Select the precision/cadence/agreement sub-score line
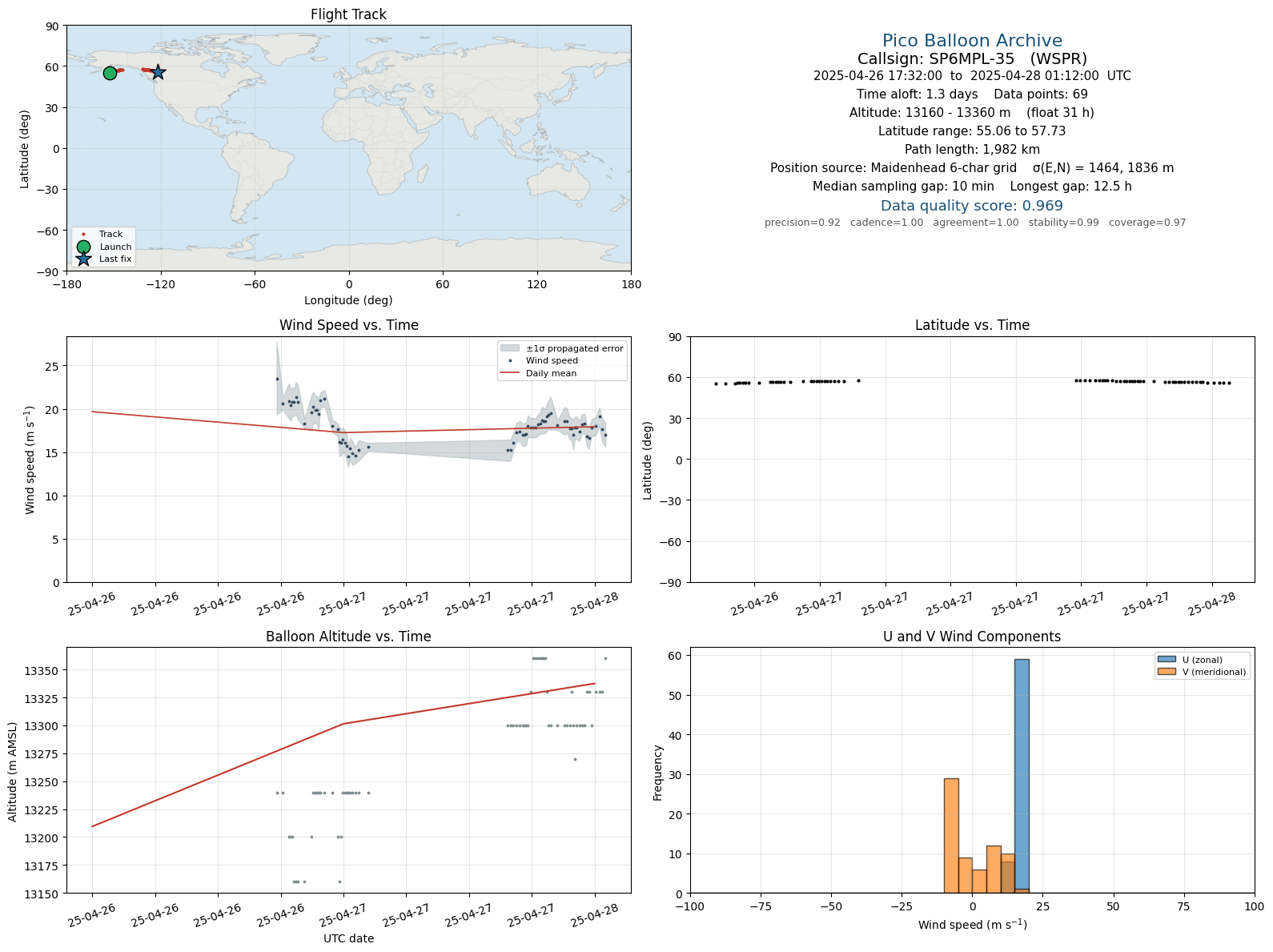Image resolution: width=1273 pixels, height=952 pixels. point(975,223)
